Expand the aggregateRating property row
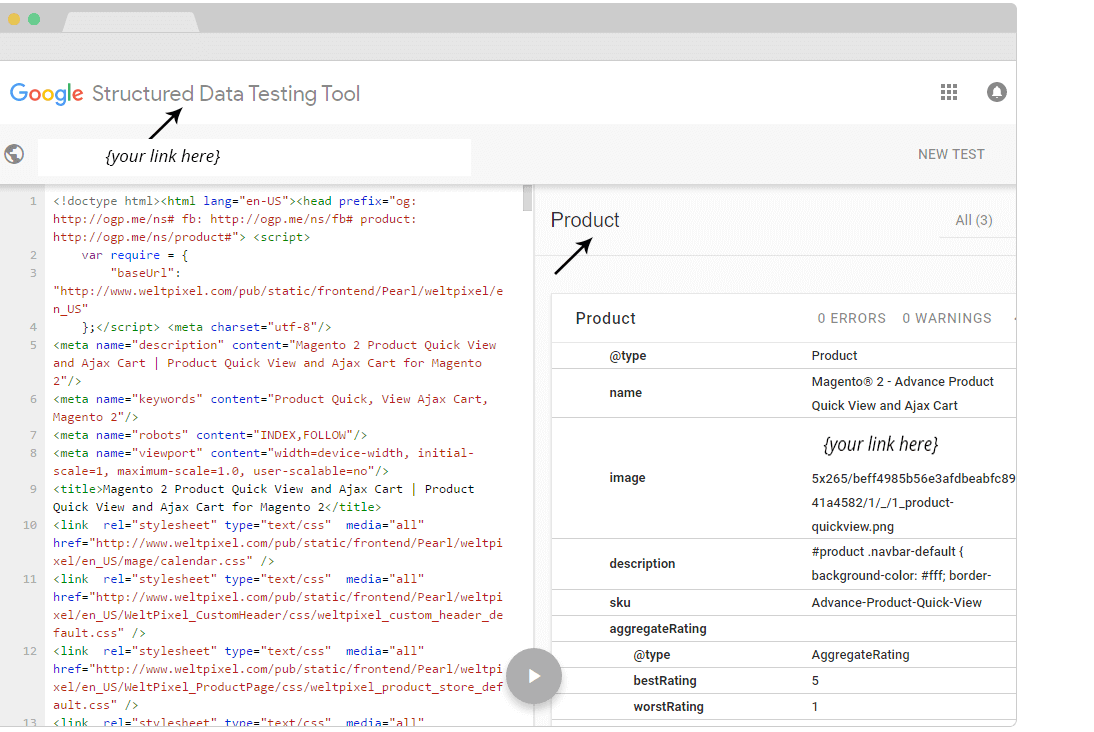 (x=658, y=629)
